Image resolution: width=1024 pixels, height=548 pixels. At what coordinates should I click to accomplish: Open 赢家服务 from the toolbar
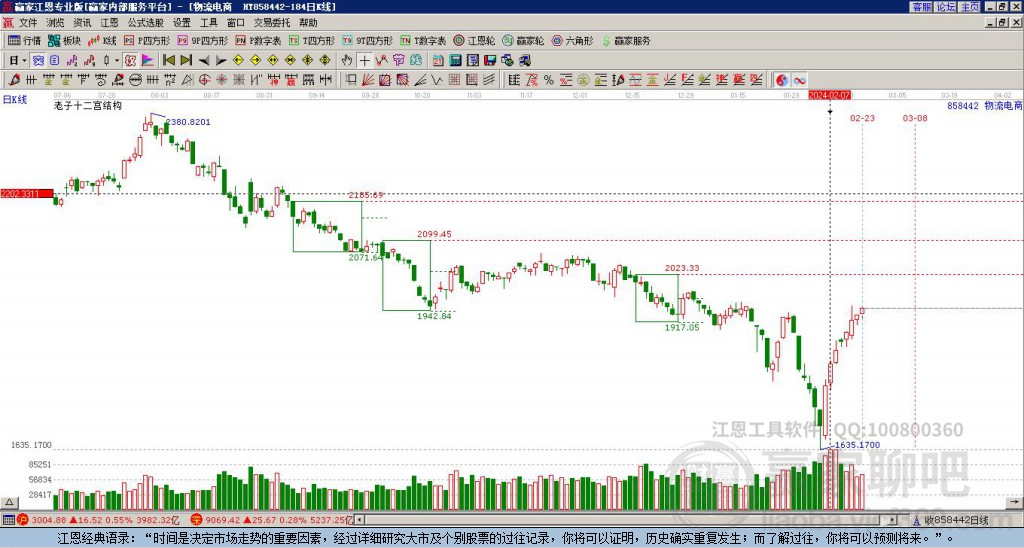(x=626, y=40)
